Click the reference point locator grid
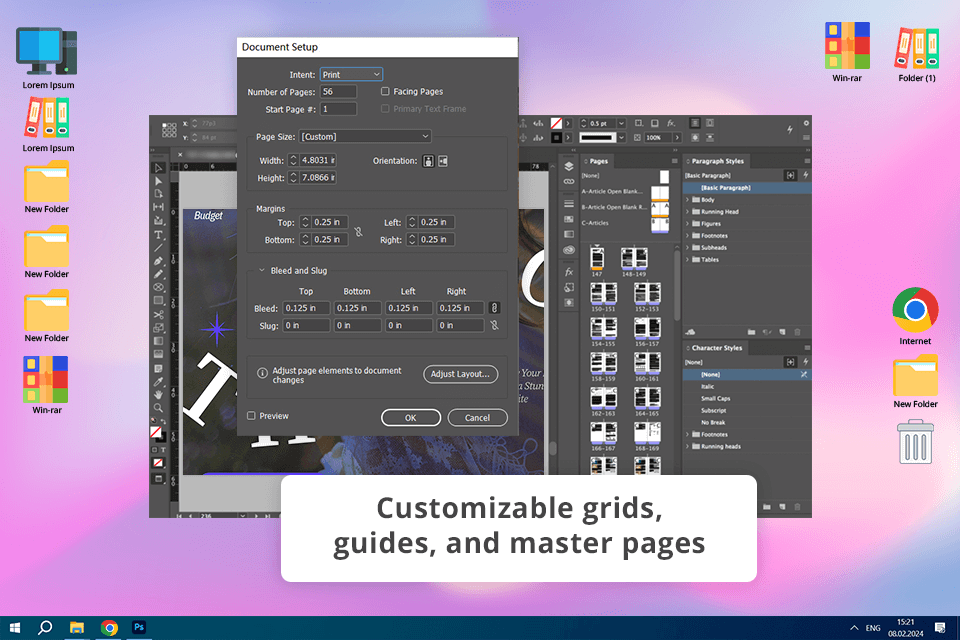Image resolution: width=960 pixels, height=640 pixels. click(169, 130)
